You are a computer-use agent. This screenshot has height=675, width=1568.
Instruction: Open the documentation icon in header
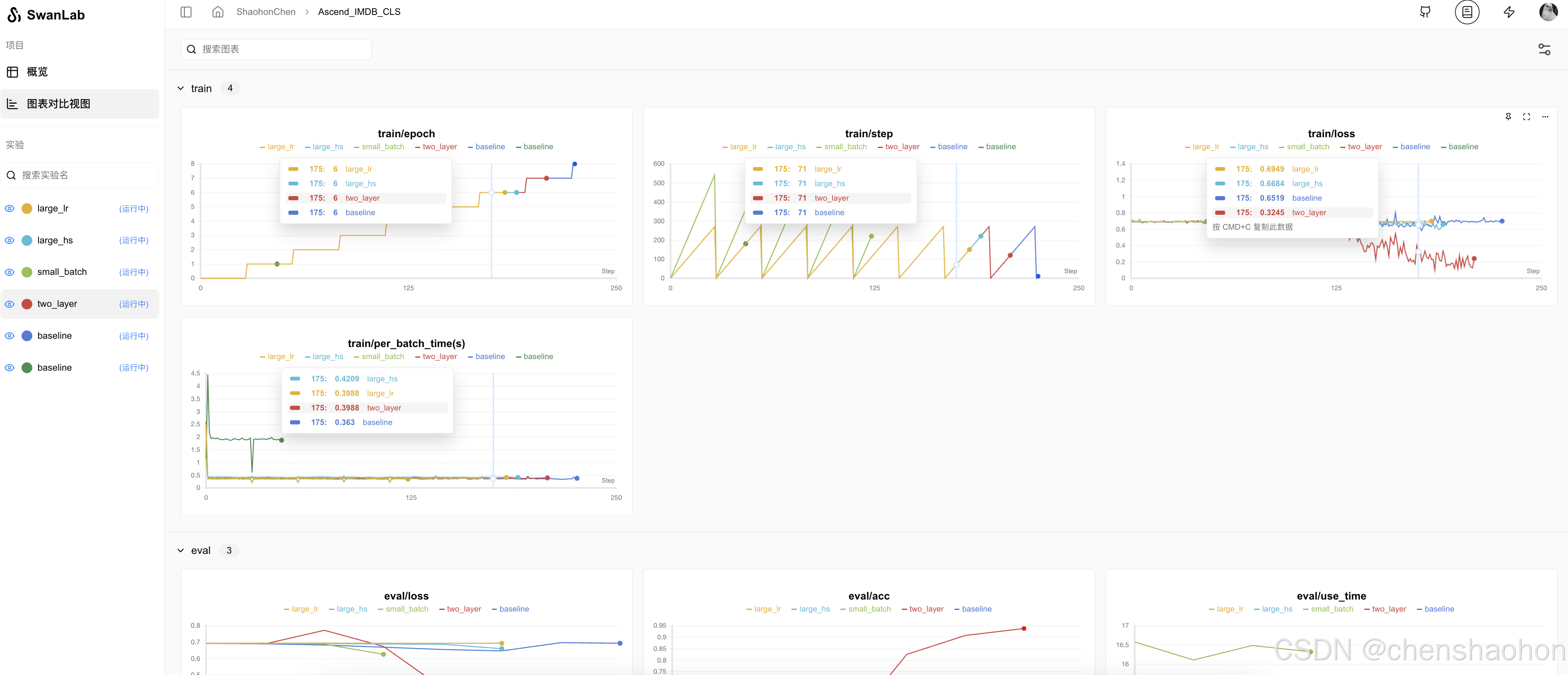pyautogui.click(x=1467, y=12)
